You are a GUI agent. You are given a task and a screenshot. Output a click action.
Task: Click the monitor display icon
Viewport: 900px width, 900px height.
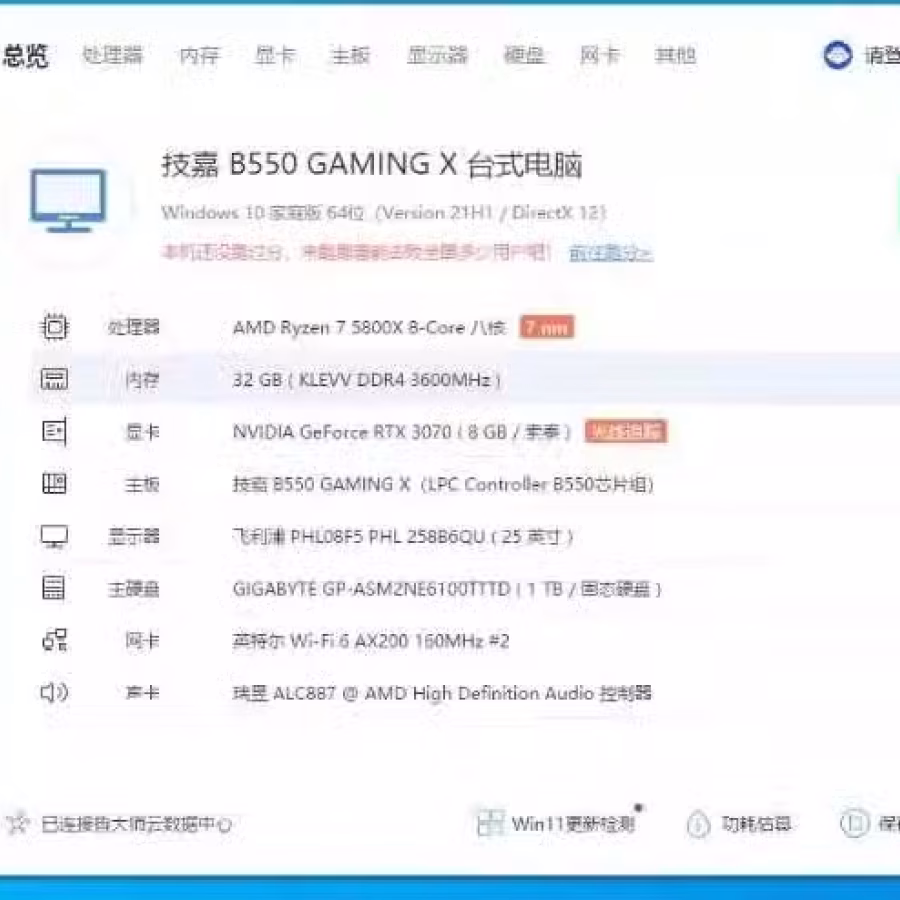[x=55, y=537]
